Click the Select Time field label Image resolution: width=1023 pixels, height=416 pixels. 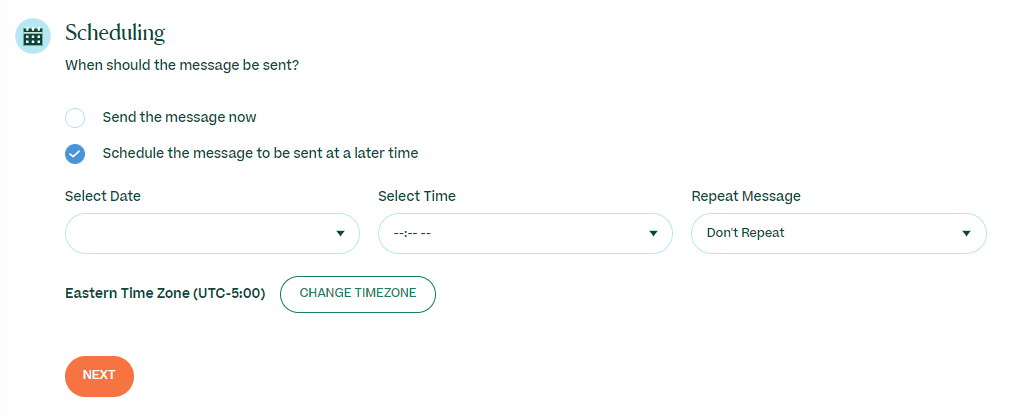pyautogui.click(x=417, y=196)
